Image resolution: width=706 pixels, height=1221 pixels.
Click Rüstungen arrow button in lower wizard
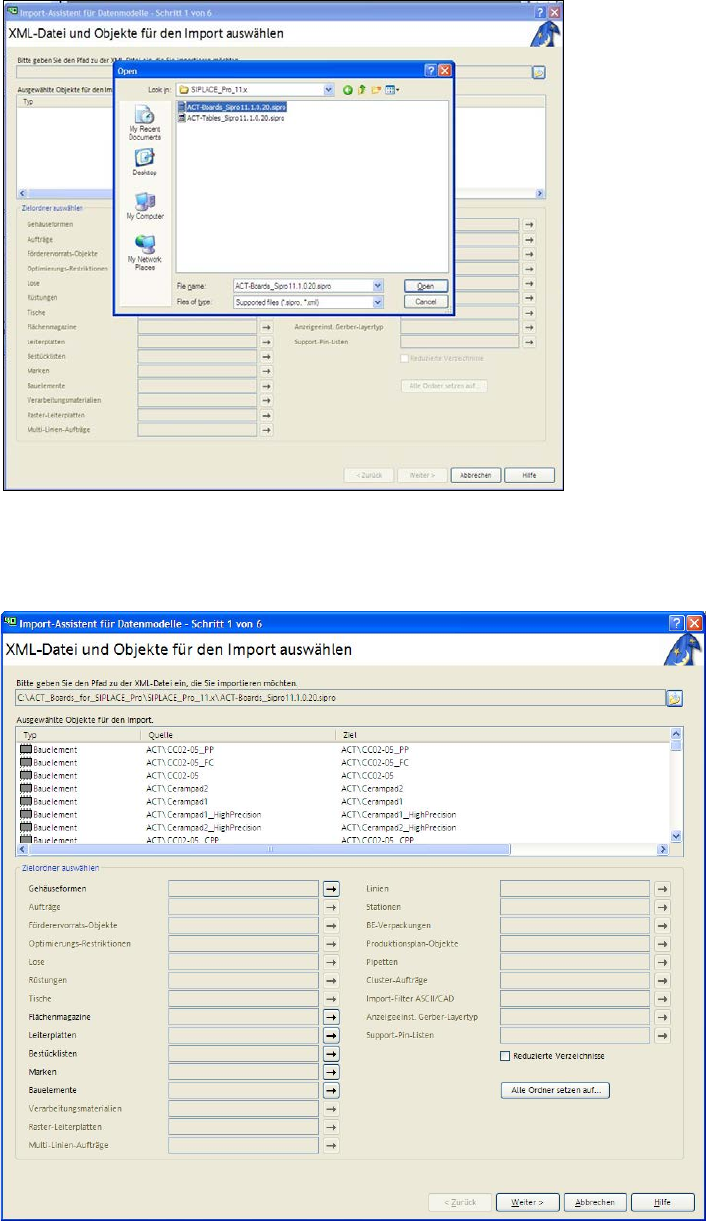(x=331, y=980)
